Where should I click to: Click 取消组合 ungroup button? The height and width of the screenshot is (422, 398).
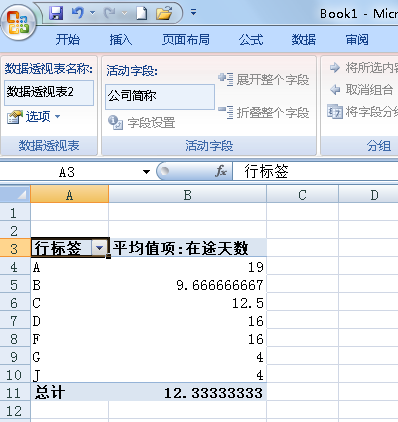point(361,90)
